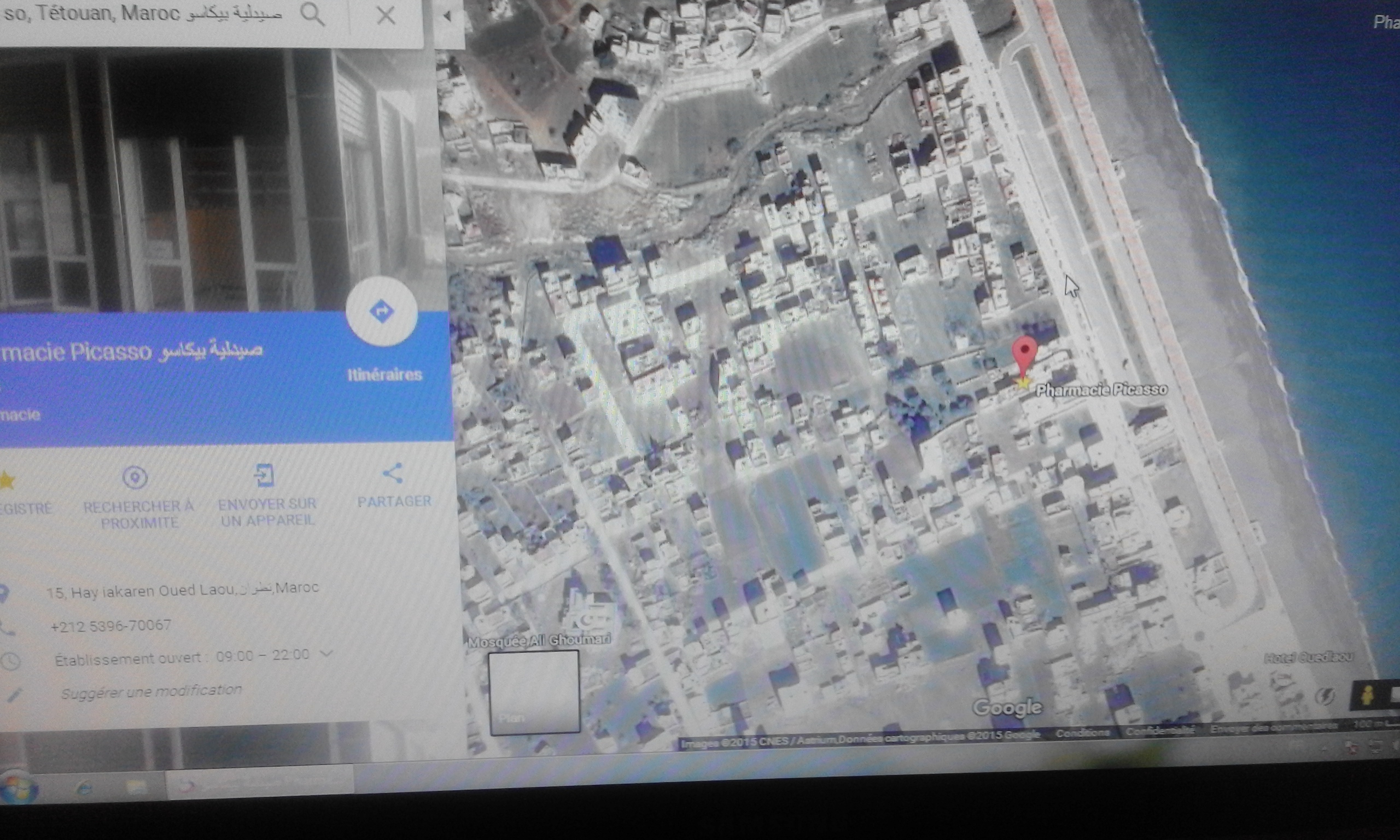Click Suggérer une modification
The height and width of the screenshot is (840, 1400).
coord(151,692)
